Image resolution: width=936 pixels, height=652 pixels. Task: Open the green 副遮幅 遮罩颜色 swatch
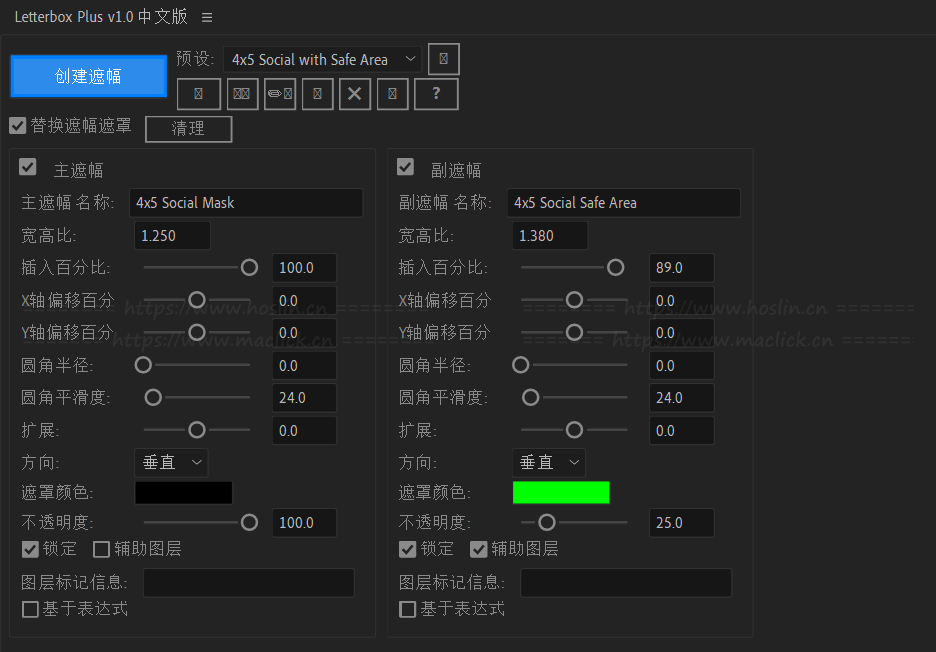[560, 492]
